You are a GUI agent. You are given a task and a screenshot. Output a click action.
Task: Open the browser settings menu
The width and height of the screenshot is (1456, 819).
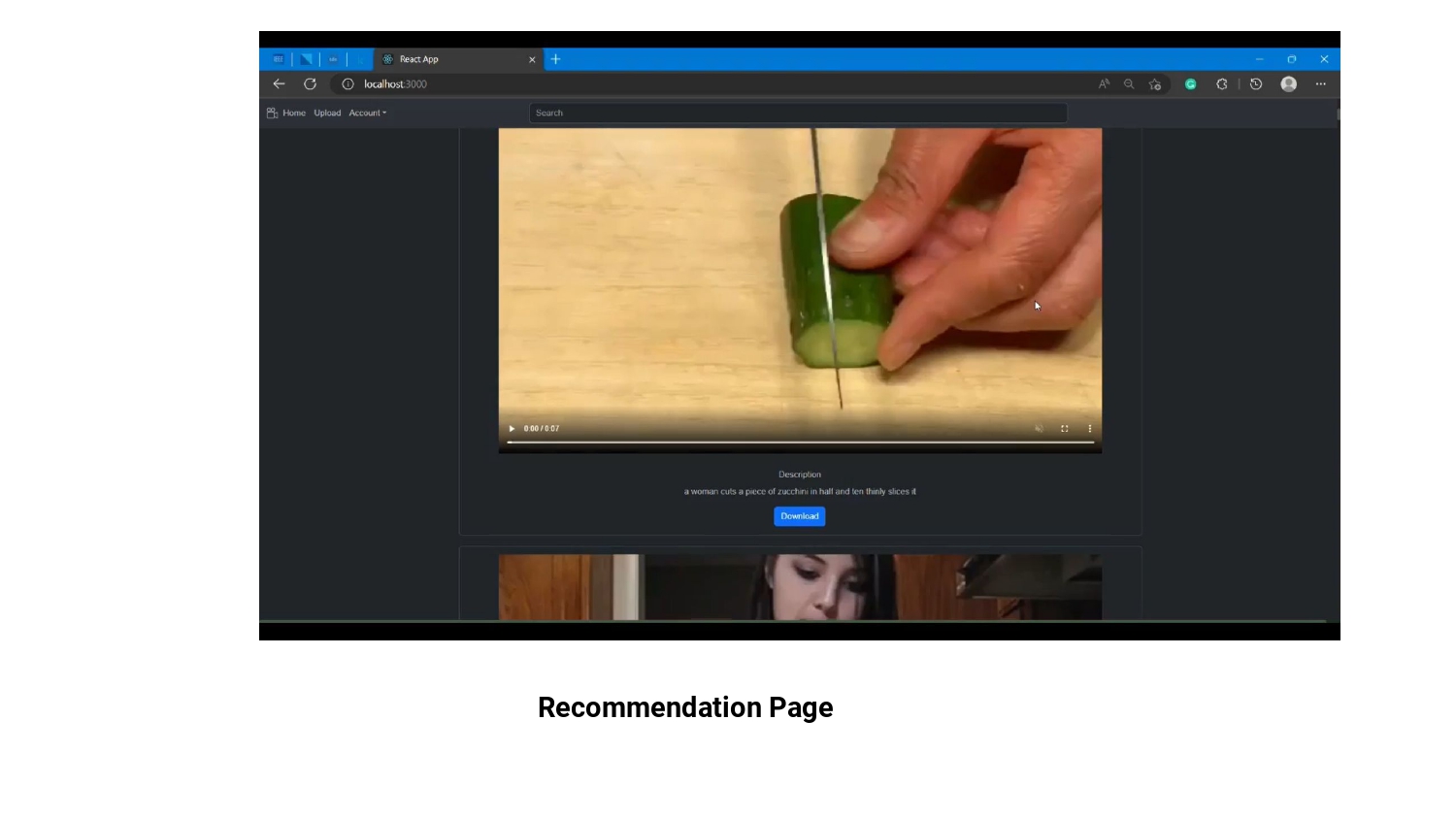tap(1320, 84)
